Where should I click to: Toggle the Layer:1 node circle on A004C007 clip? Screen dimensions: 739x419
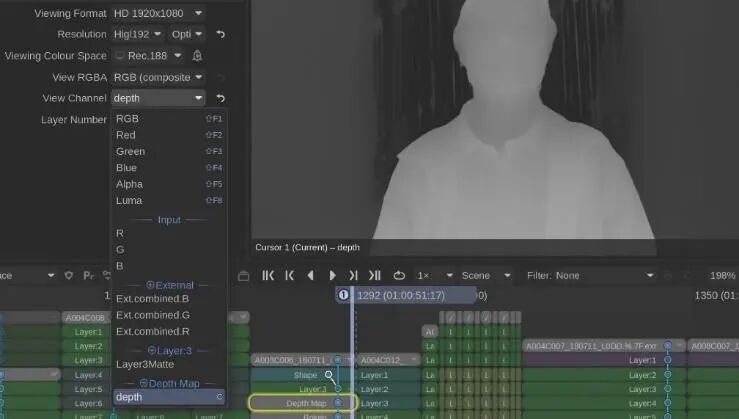[x=667, y=360]
